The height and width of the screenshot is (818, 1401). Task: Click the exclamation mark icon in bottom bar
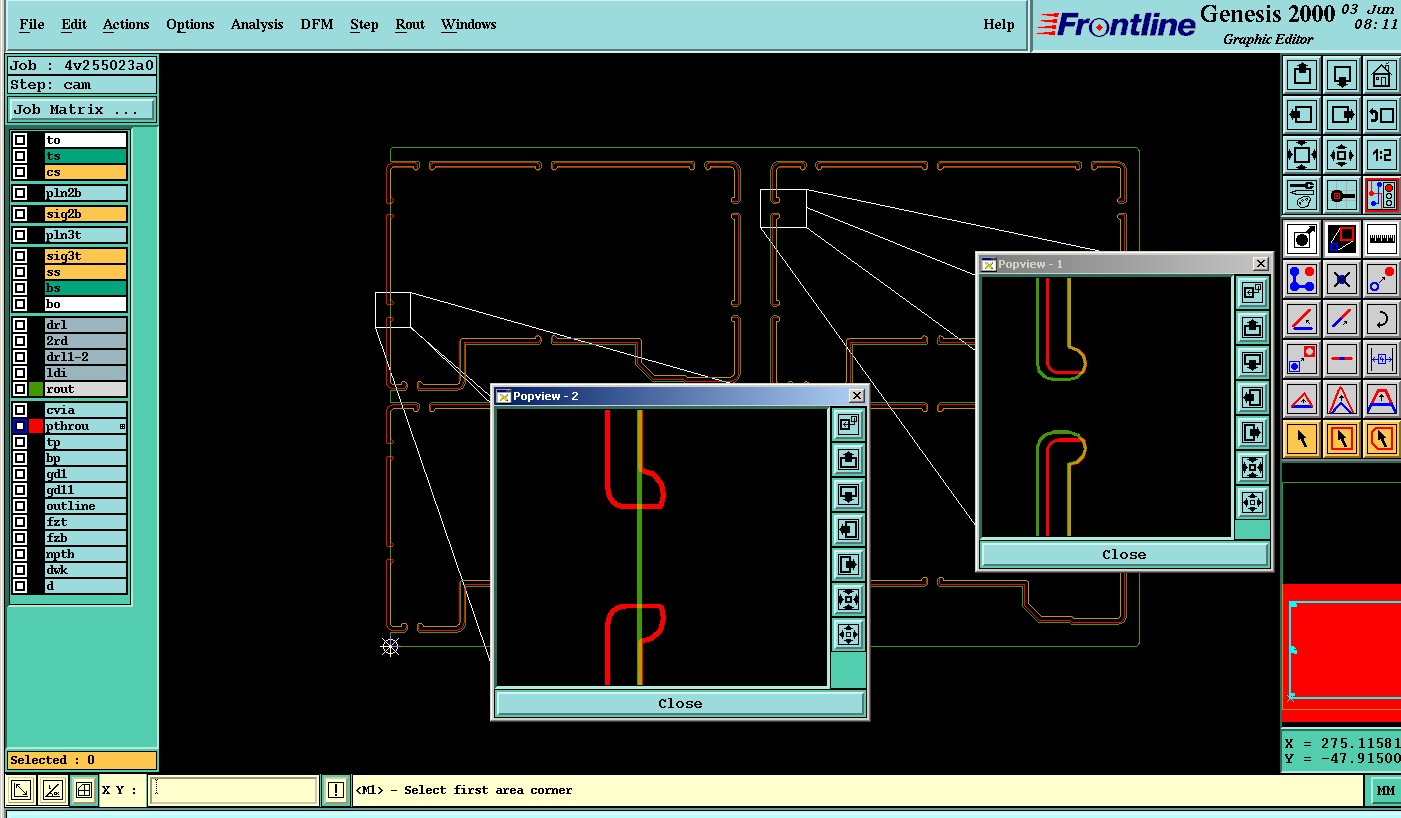point(335,790)
